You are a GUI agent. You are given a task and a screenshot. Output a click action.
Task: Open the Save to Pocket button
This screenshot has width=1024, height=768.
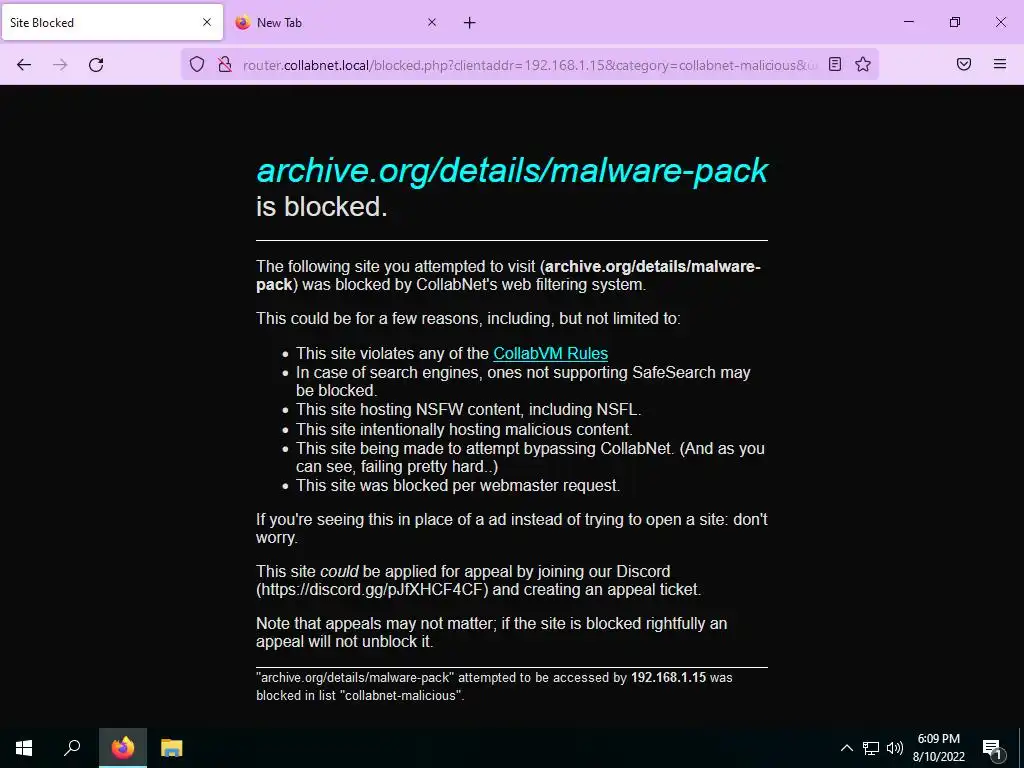click(x=964, y=64)
